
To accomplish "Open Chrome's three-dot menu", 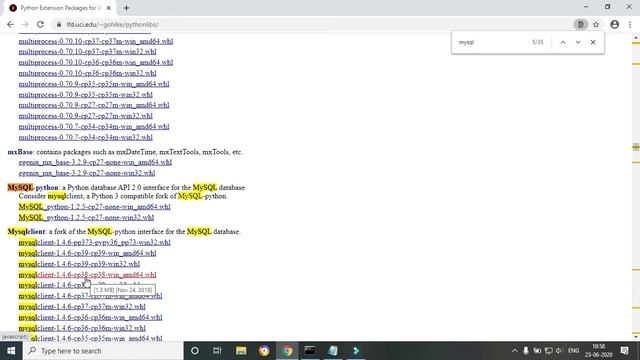I will (630, 24).
